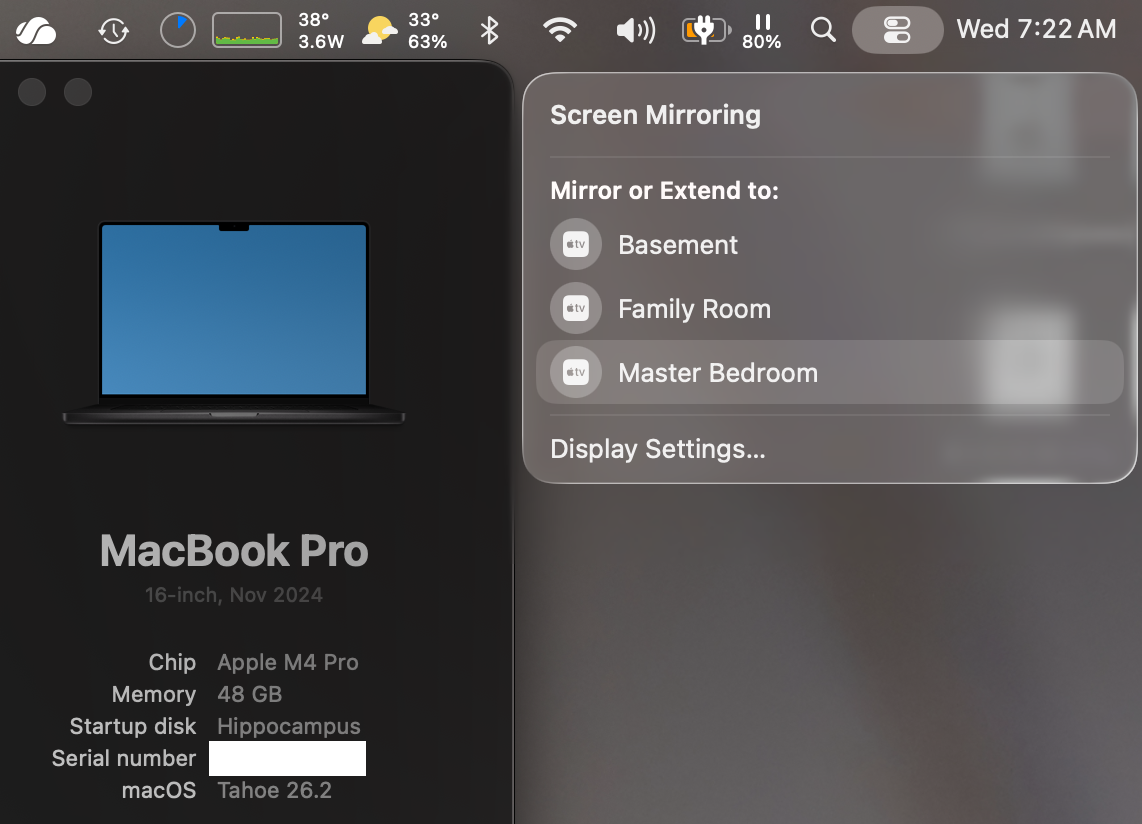Open the green CPU graph menu bar monitor
Image resolution: width=1142 pixels, height=824 pixels.
[x=247, y=31]
